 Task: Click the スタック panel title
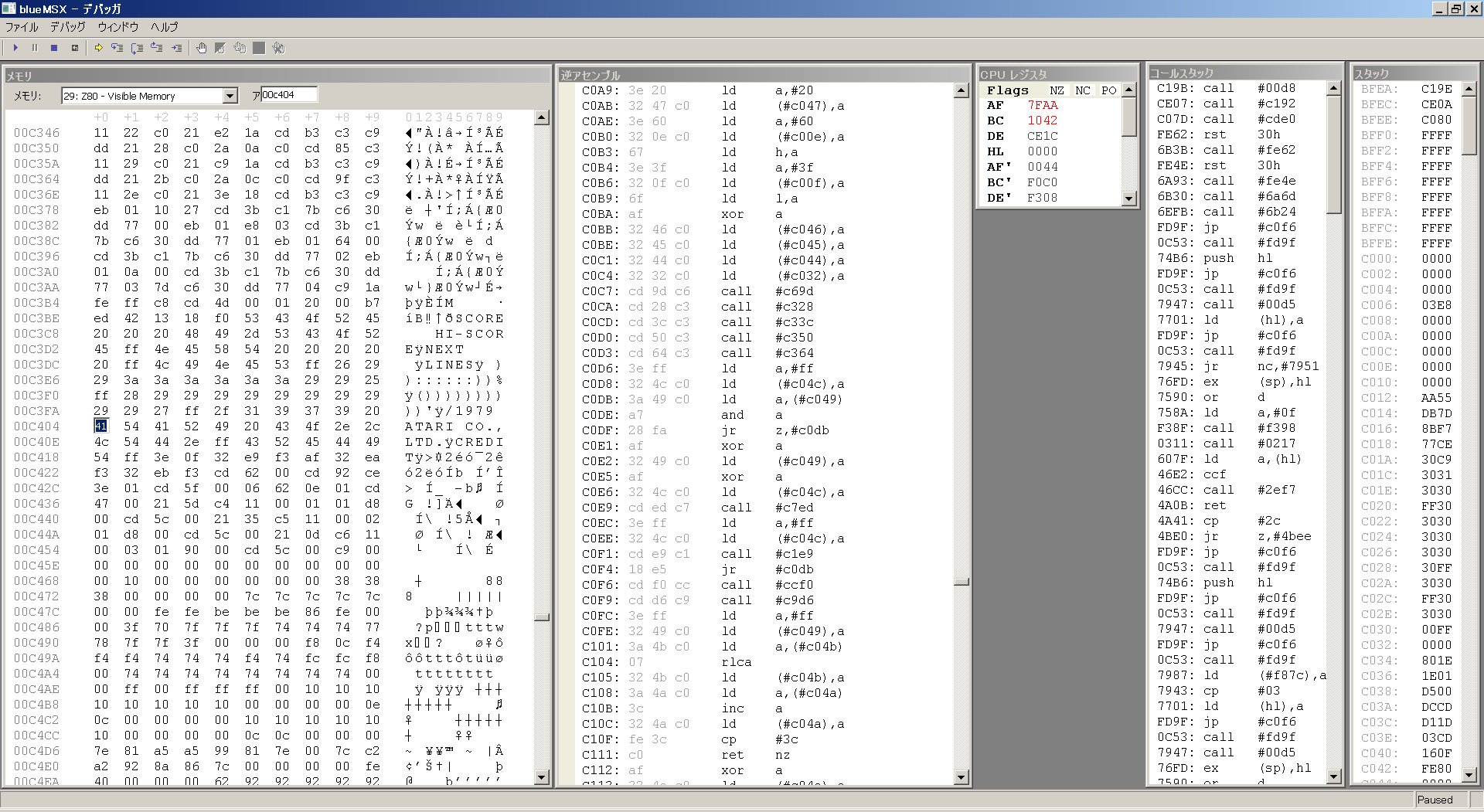[1414, 73]
